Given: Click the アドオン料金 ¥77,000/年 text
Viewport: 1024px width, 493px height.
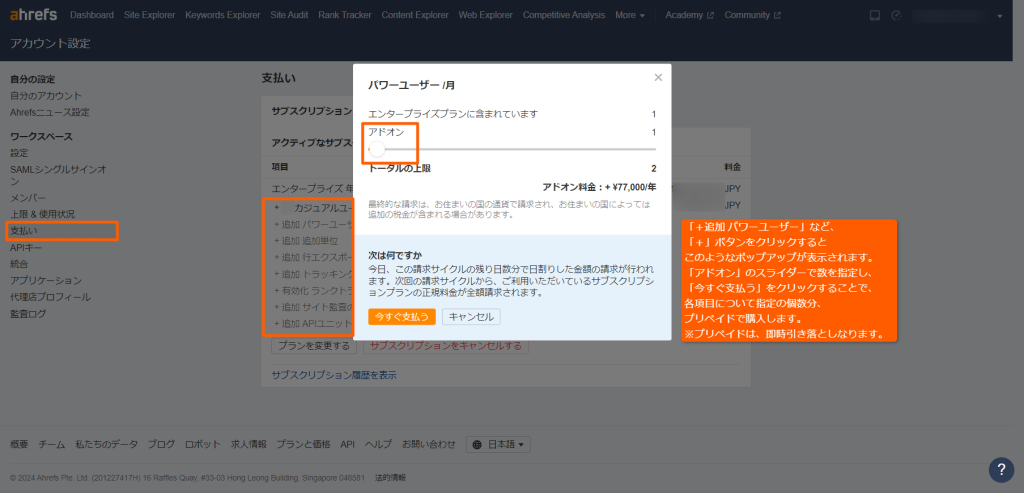Looking at the screenshot, I should coord(599,187).
